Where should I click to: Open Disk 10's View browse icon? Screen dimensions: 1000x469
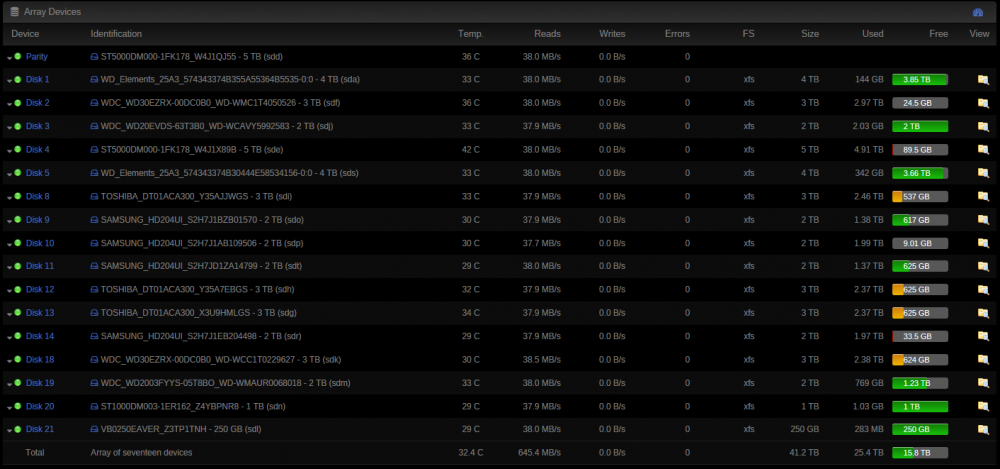(983, 243)
